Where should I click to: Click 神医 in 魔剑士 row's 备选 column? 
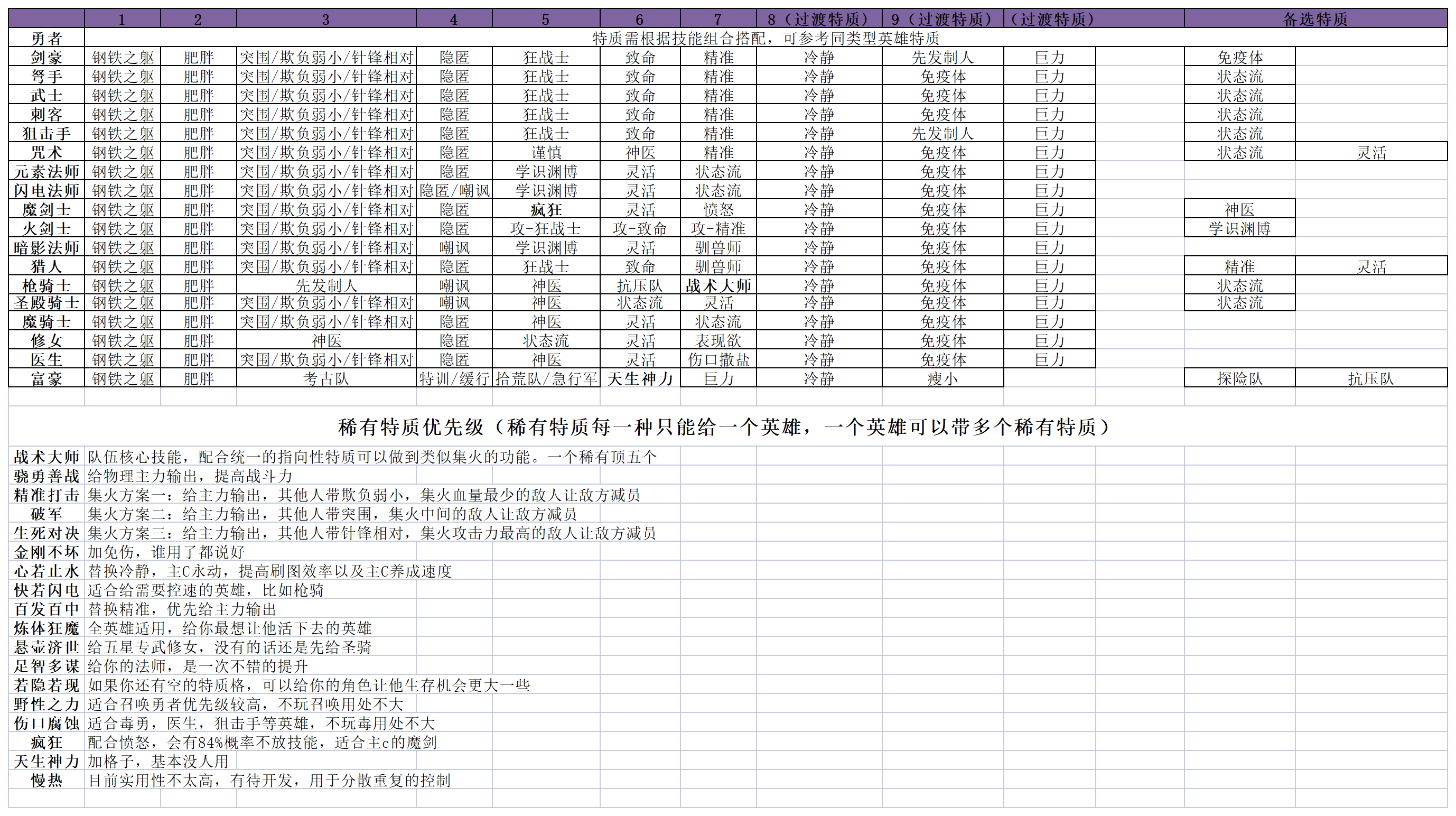(1239, 209)
